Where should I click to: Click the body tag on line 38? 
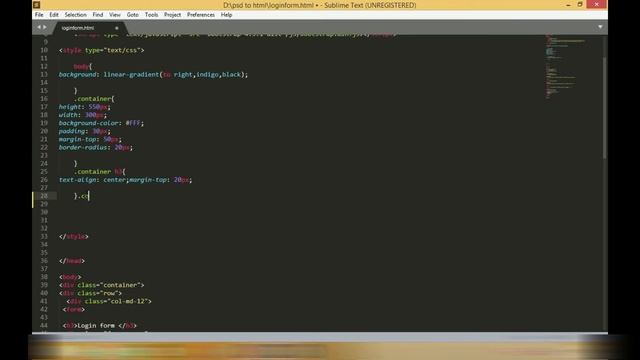click(70, 277)
